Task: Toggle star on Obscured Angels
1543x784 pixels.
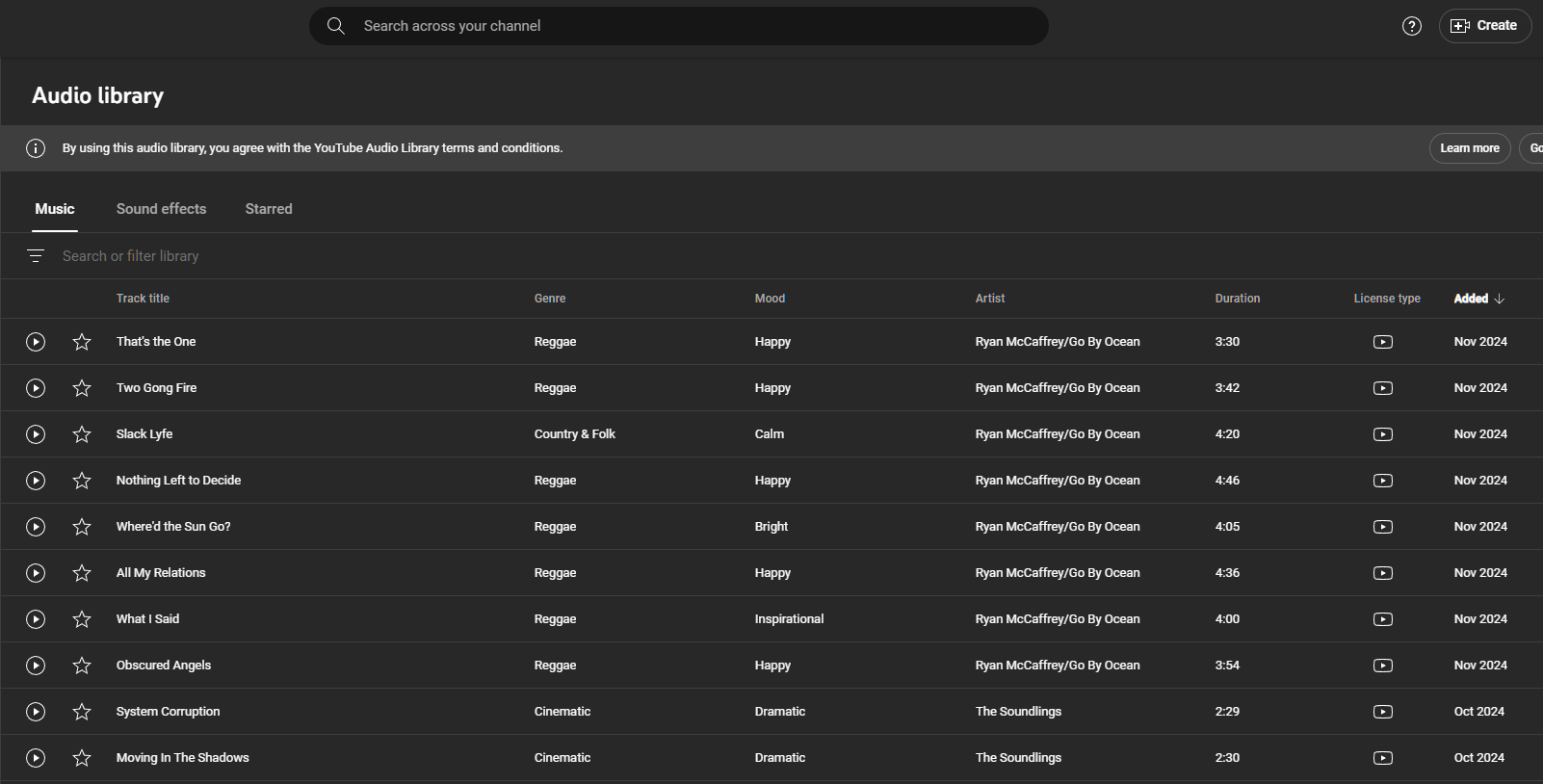Action: 82,666
